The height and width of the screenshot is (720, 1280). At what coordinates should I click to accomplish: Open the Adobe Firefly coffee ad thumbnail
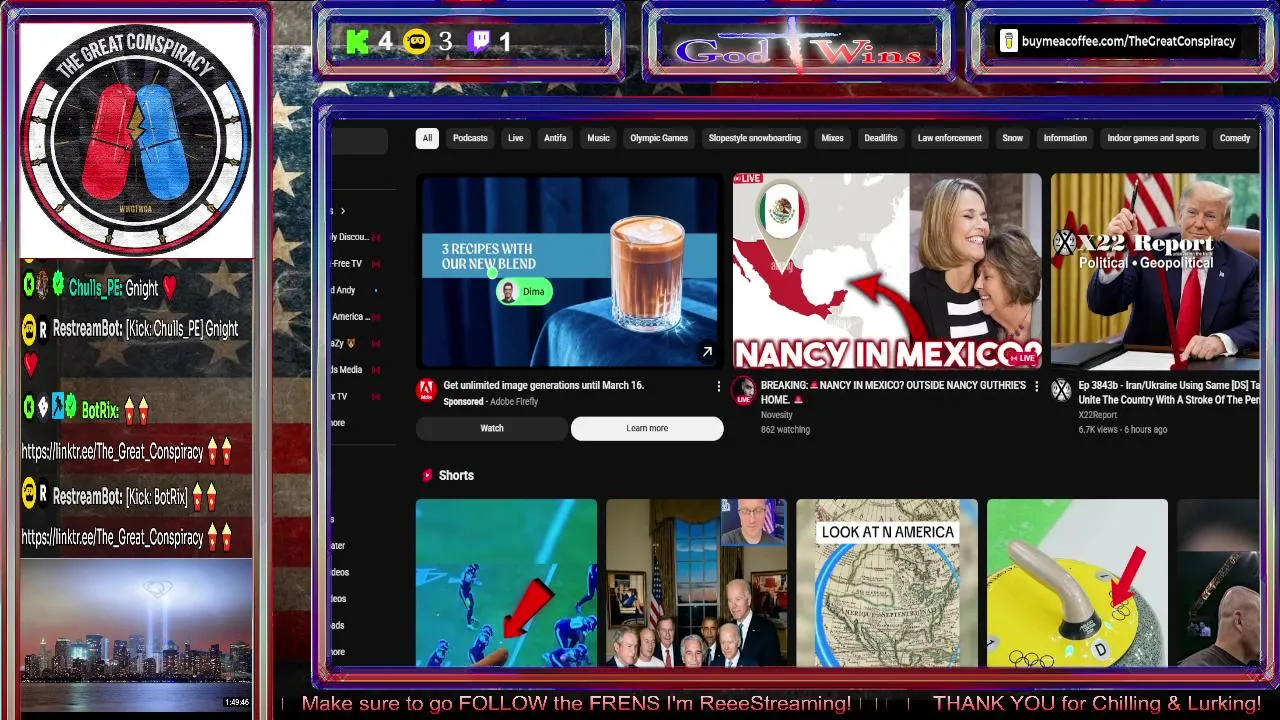pos(569,271)
